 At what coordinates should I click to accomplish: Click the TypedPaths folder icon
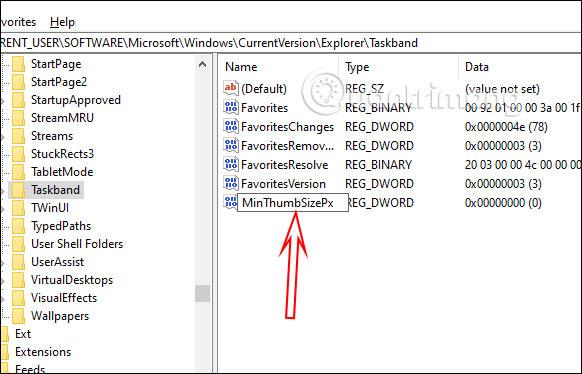18,226
